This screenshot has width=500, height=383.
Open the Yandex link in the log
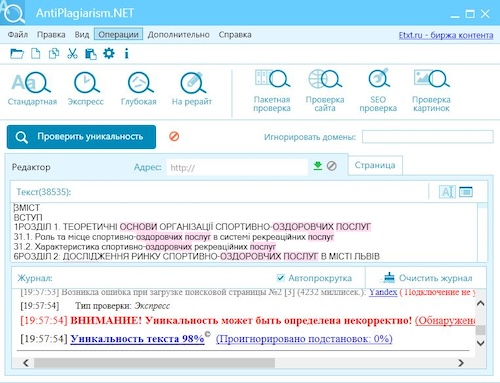(383, 292)
